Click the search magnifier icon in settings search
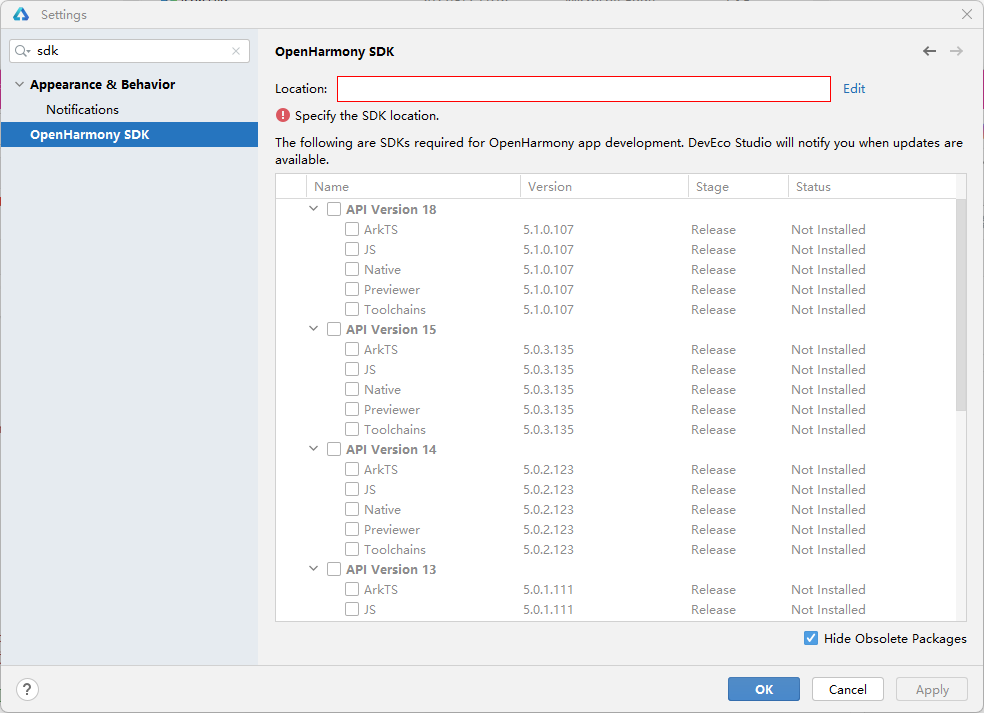Screen dimensions: 984x713 [22, 51]
